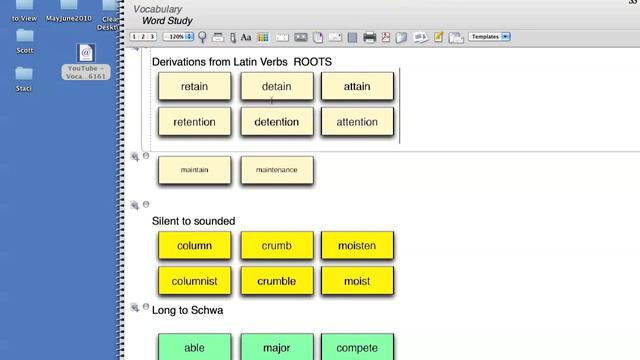Image resolution: width=640 pixels, height=360 pixels.
Task: Collapse the maintain row circle toggle
Action: click(x=146, y=156)
